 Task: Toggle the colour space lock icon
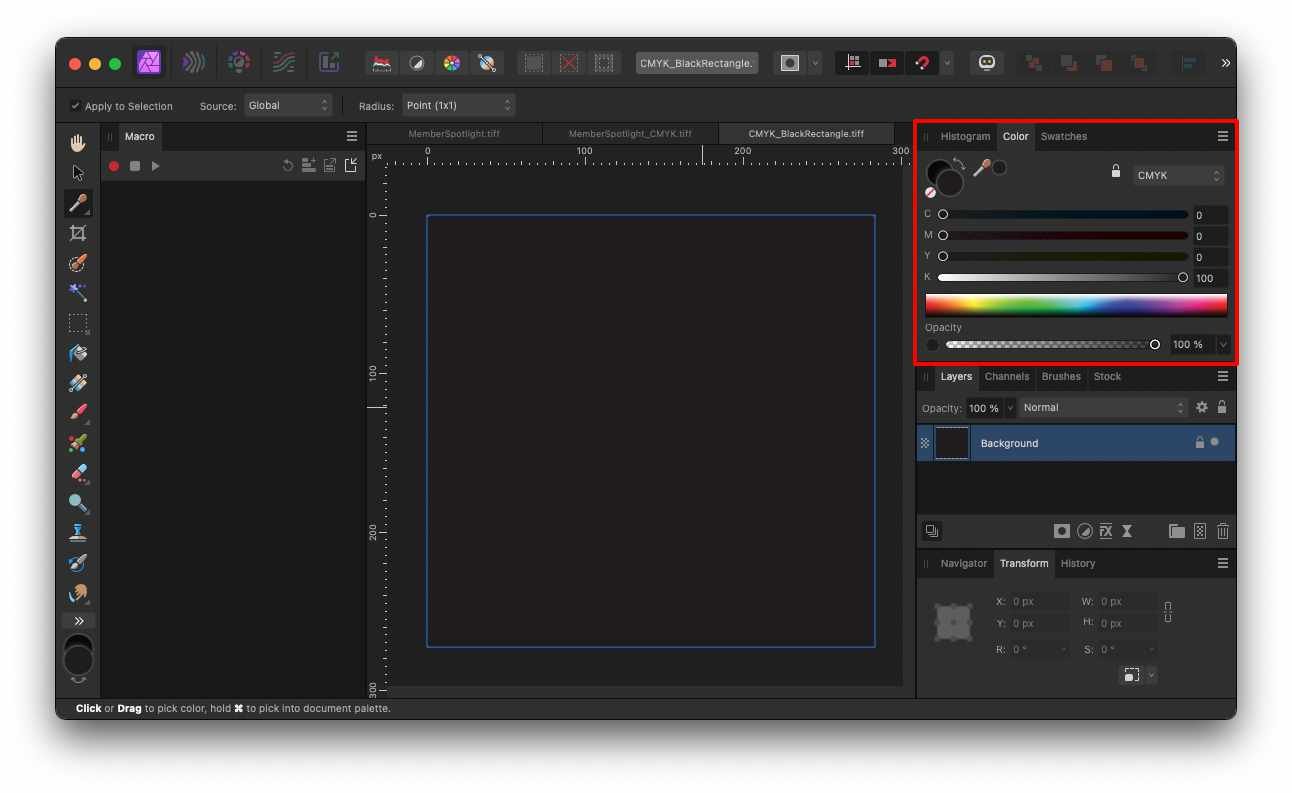click(1116, 171)
